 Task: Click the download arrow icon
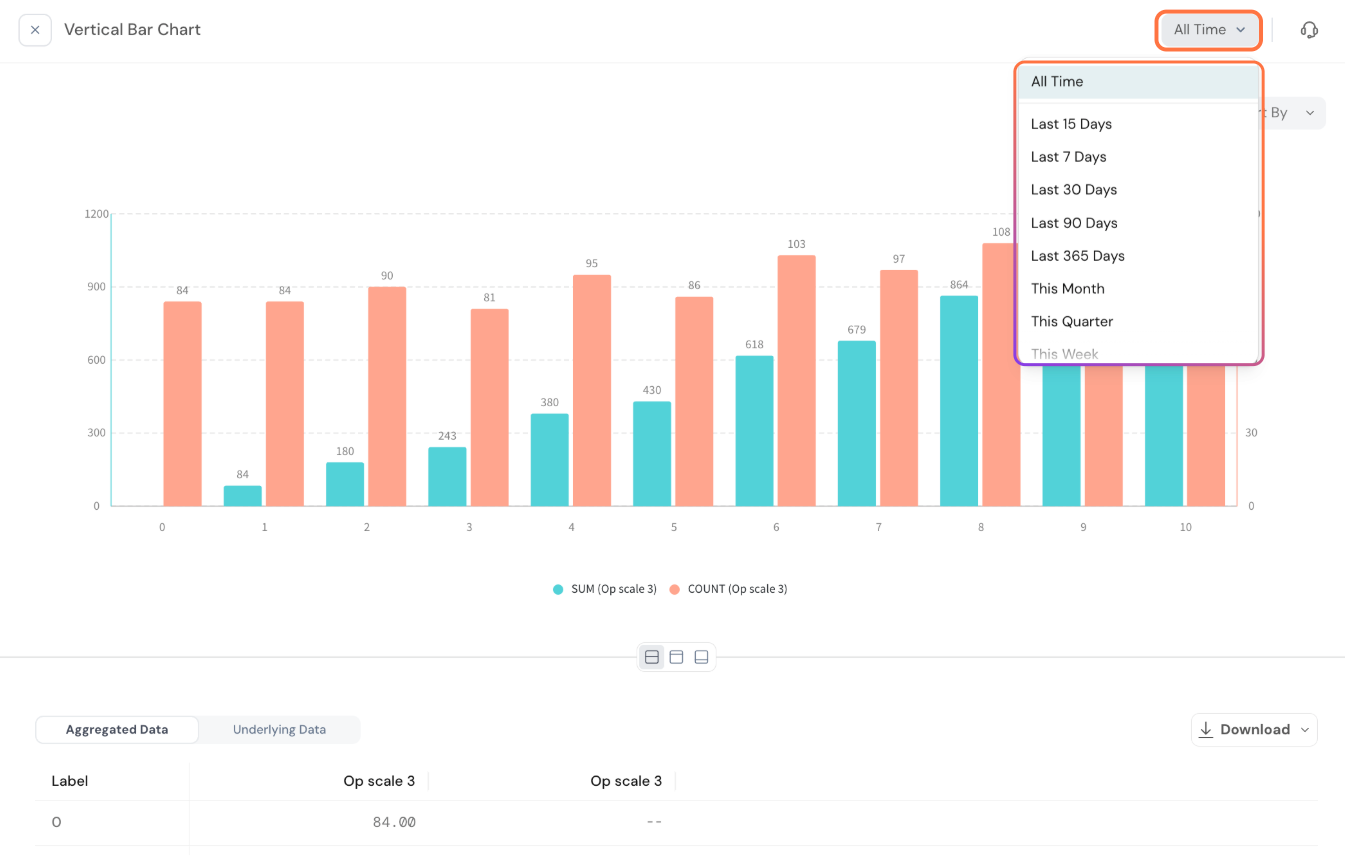click(x=1206, y=729)
